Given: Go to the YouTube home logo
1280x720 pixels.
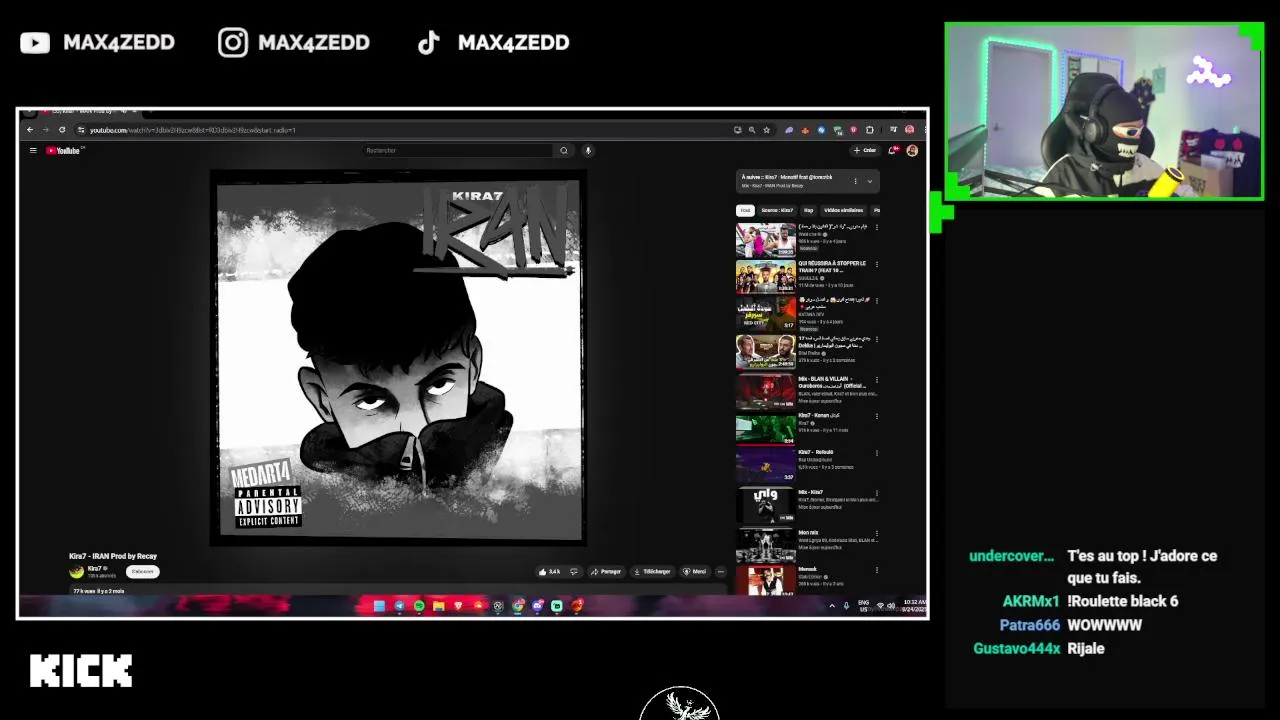Looking at the screenshot, I should click(65, 151).
